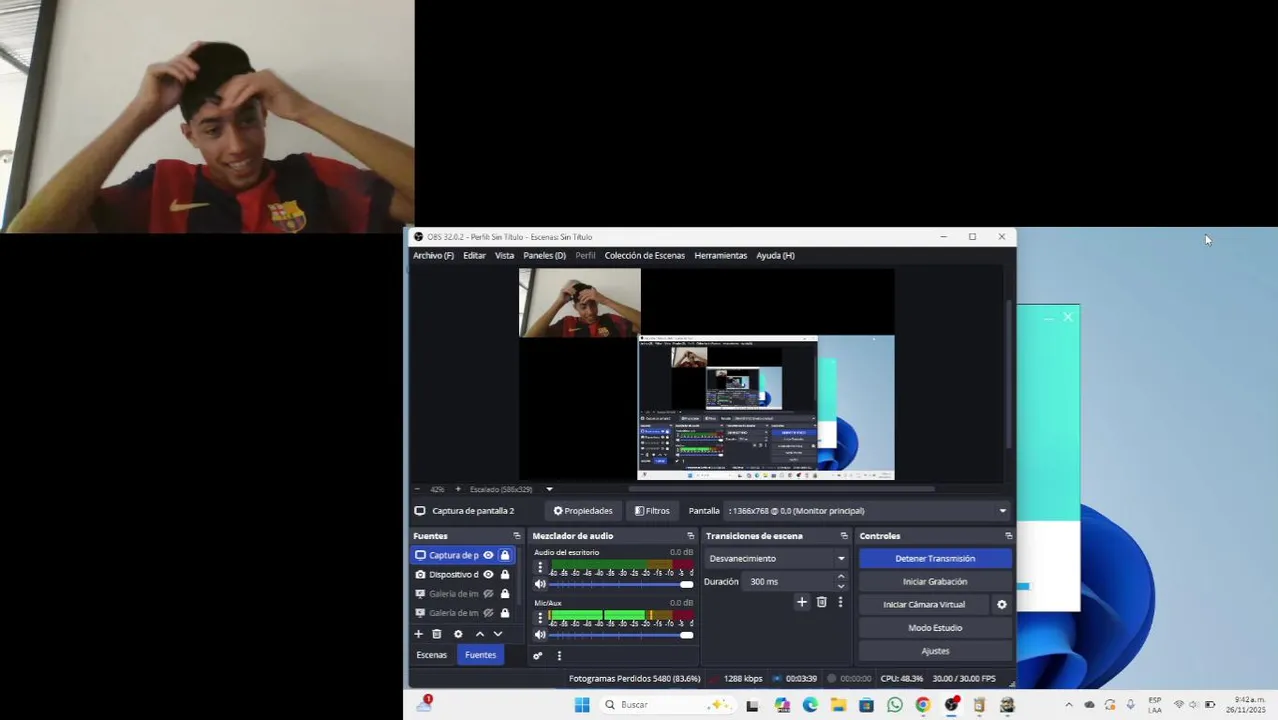Open audio mixer menu dots at bottom
Screen dimensions: 1278x720
[x=559, y=656]
